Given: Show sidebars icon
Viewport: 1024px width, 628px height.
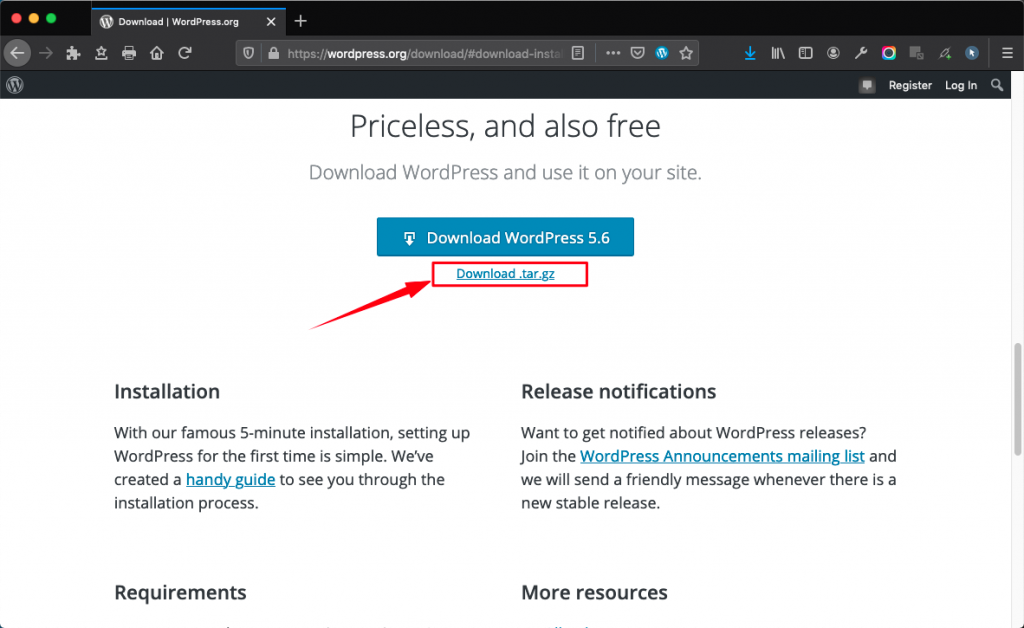Looking at the screenshot, I should (x=805, y=54).
